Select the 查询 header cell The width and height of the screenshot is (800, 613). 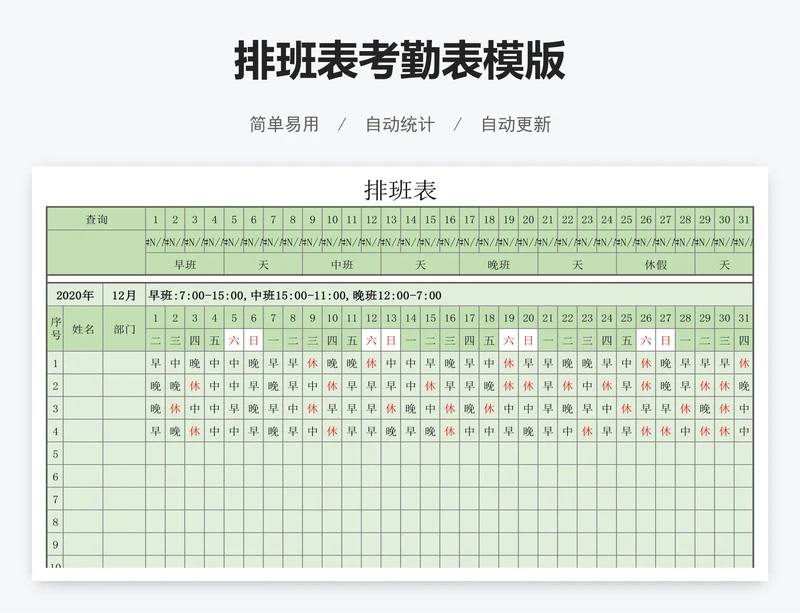click(96, 219)
